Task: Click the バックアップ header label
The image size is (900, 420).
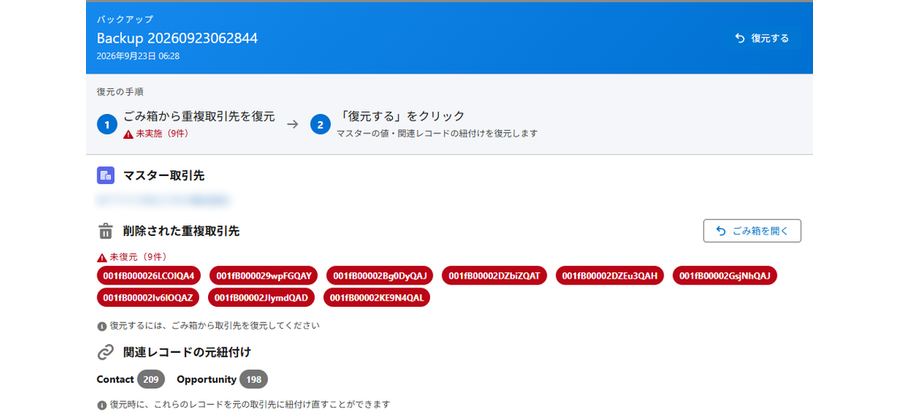Action: [x=125, y=20]
